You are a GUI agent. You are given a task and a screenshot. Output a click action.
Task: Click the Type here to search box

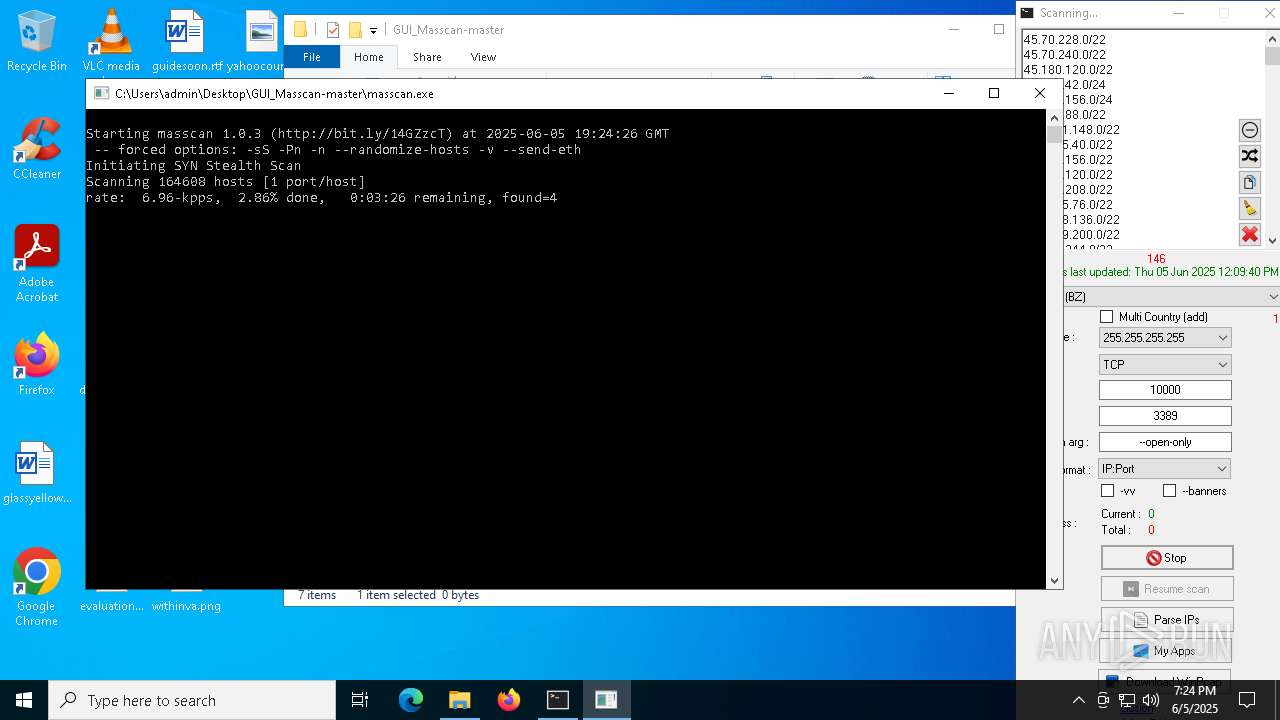tap(192, 700)
